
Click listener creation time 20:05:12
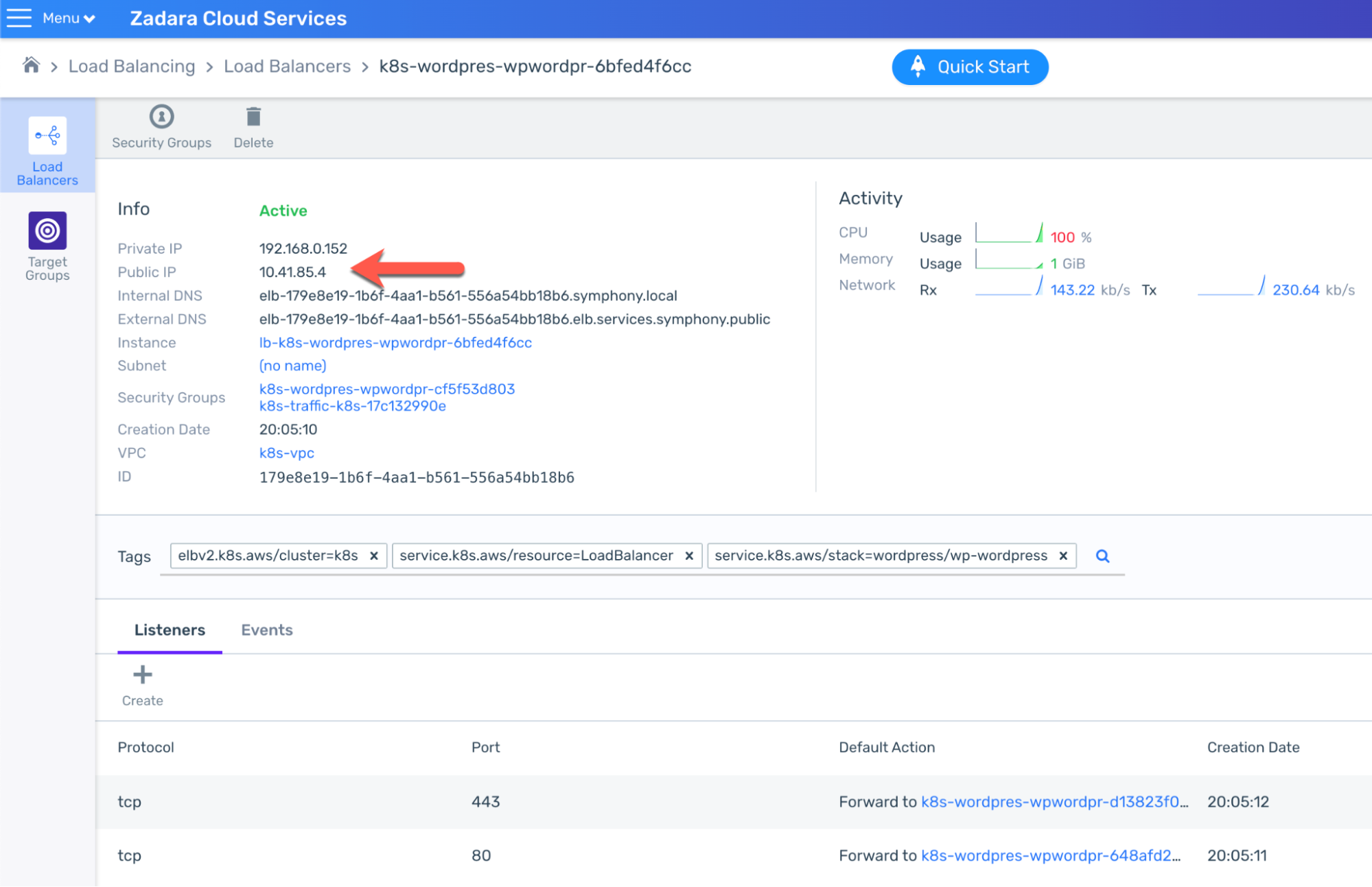[1238, 801]
